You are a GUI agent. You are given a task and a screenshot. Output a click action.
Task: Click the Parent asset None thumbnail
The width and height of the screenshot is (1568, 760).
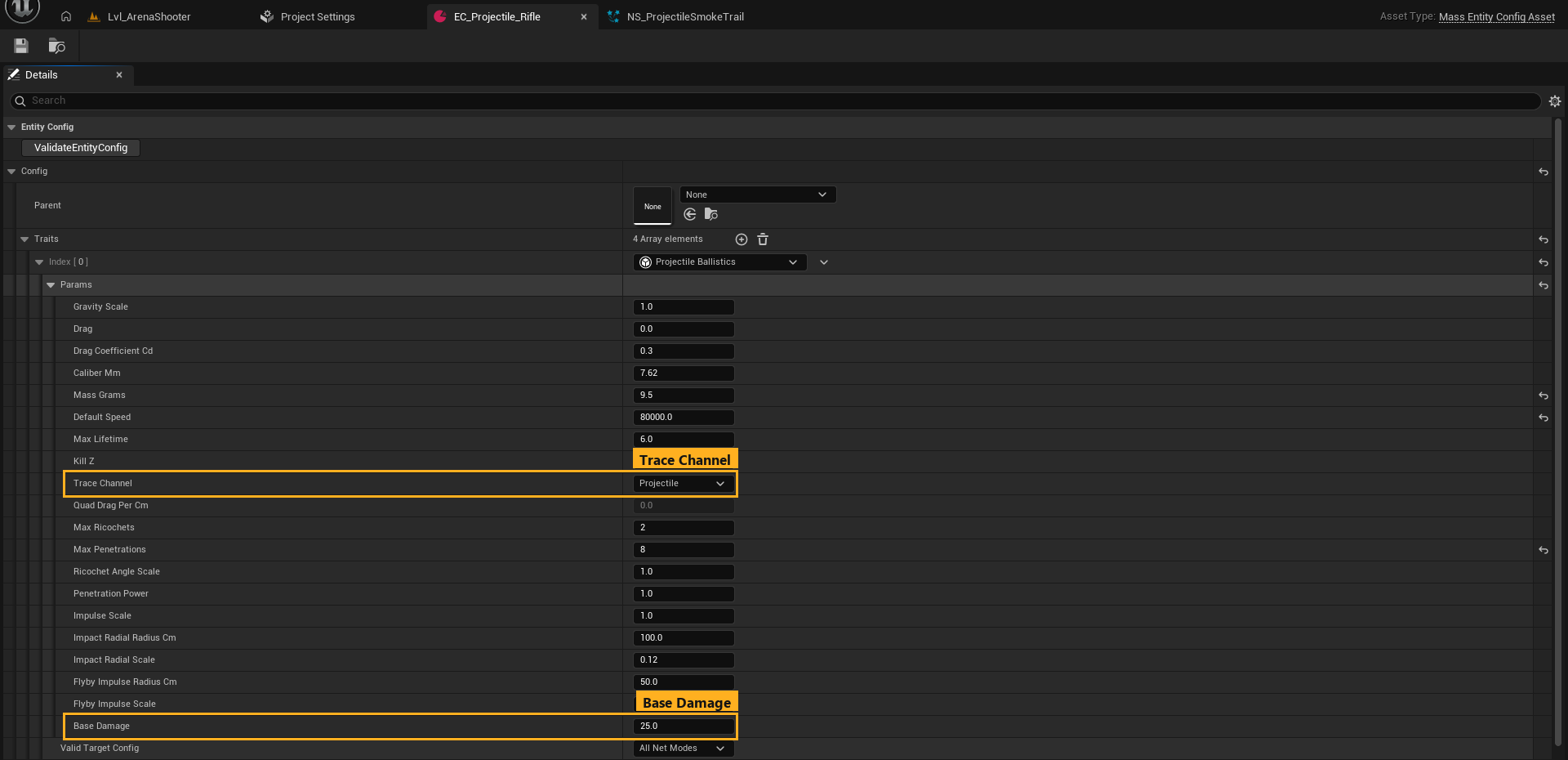click(x=653, y=206)
